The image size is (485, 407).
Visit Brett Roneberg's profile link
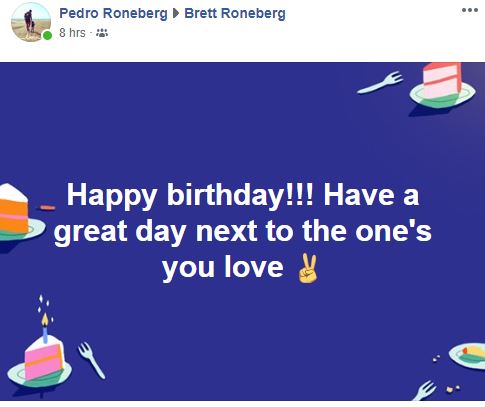coord(235,14)
